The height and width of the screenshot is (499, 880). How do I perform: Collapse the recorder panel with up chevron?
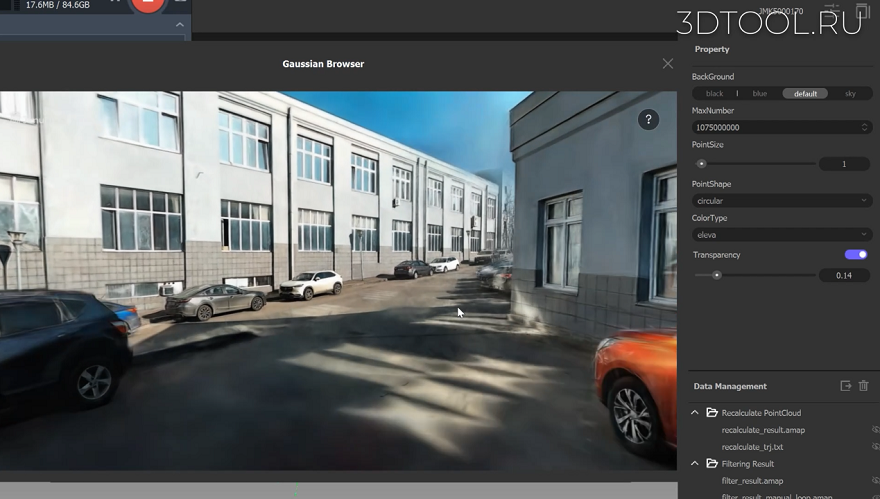(x=180, y=25)
